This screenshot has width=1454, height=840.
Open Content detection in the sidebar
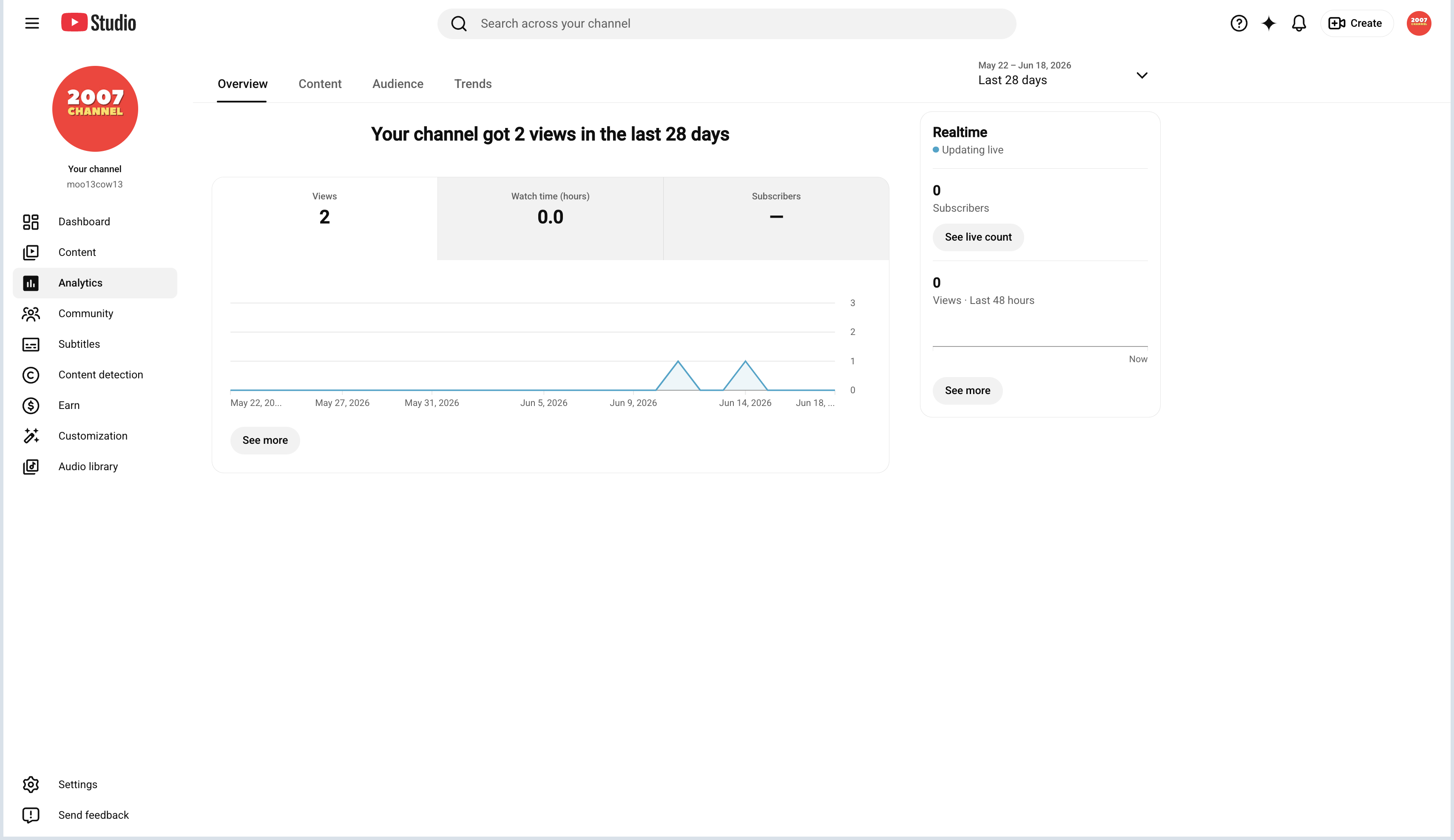[95, 375]
